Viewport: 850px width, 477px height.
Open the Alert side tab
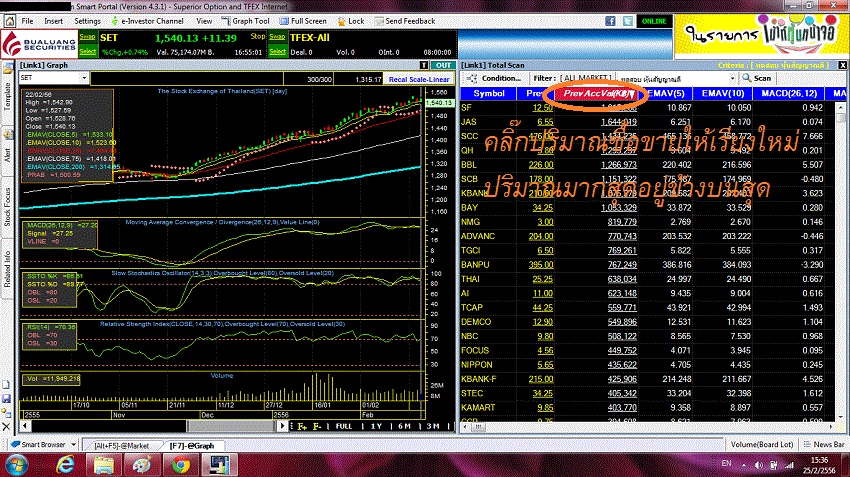pos(7,154)
